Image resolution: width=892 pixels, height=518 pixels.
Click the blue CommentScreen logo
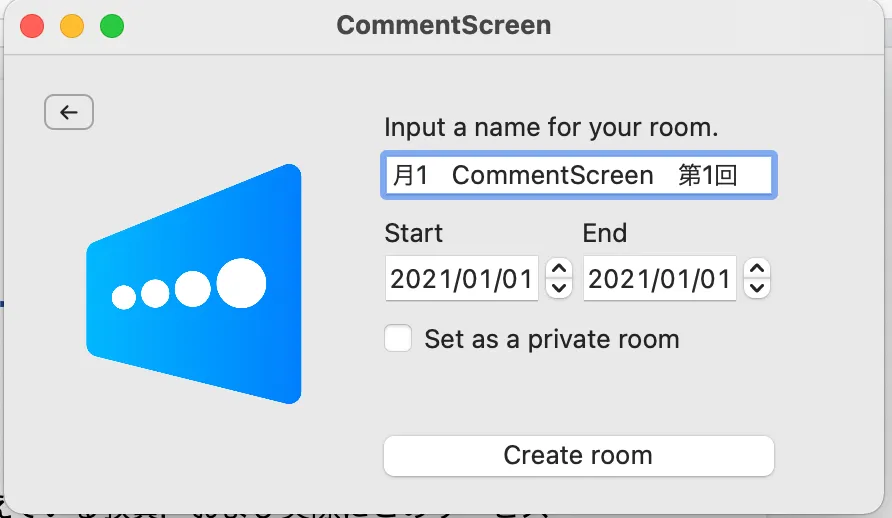pos(194,284)
